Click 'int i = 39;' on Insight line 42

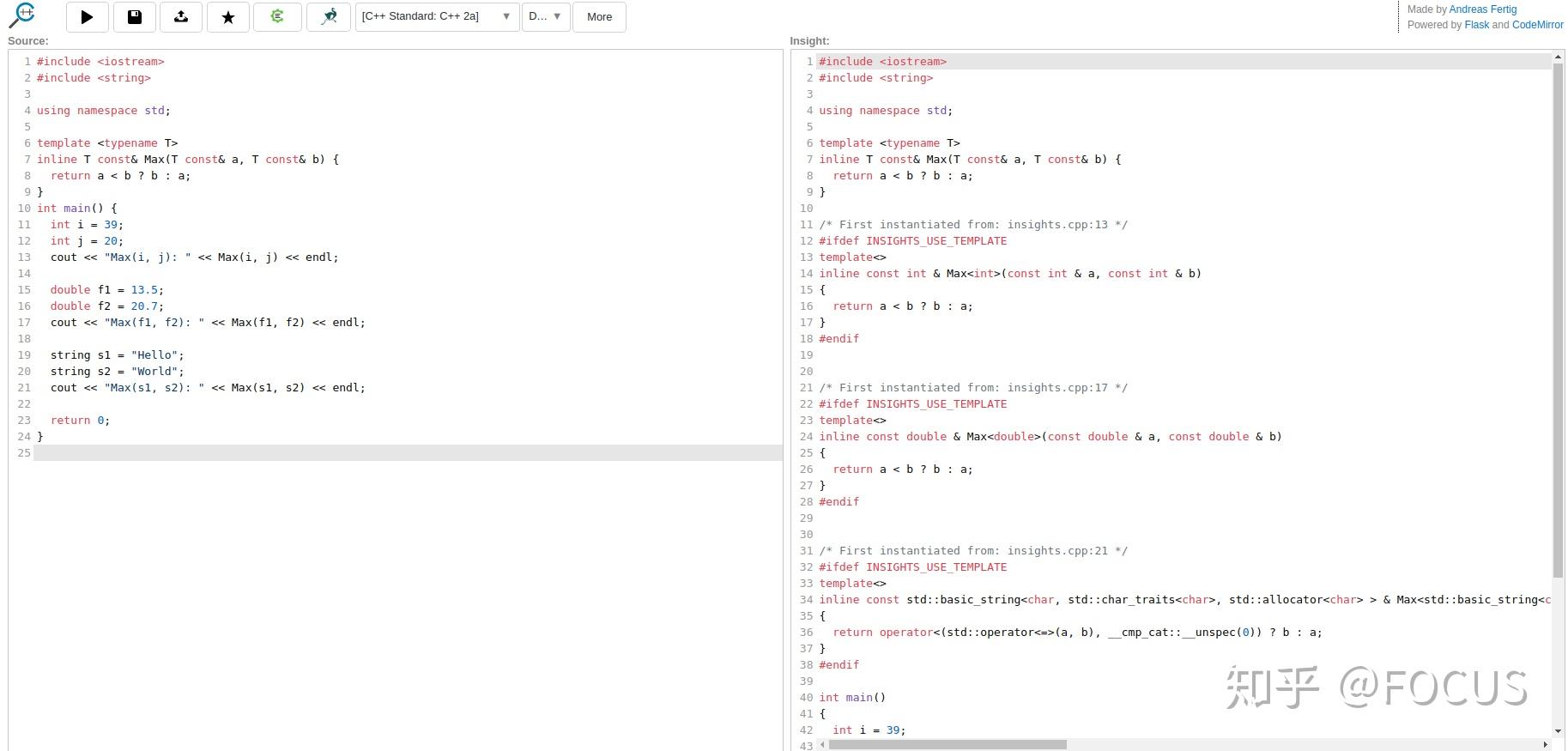click(869, 730)
